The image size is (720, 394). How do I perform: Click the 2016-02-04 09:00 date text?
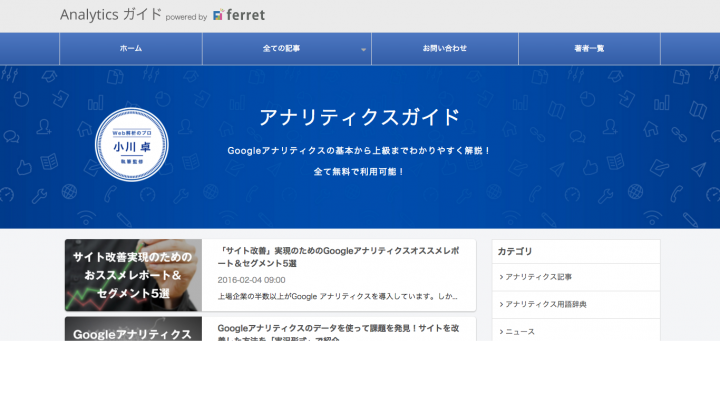click(x=251, y=280)
